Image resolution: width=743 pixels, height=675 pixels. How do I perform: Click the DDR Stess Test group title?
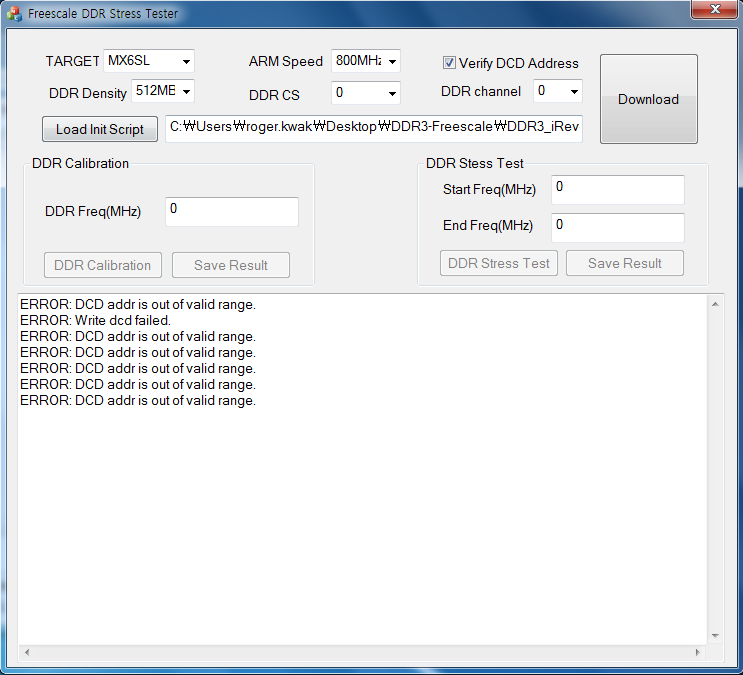tap(474, 163)
